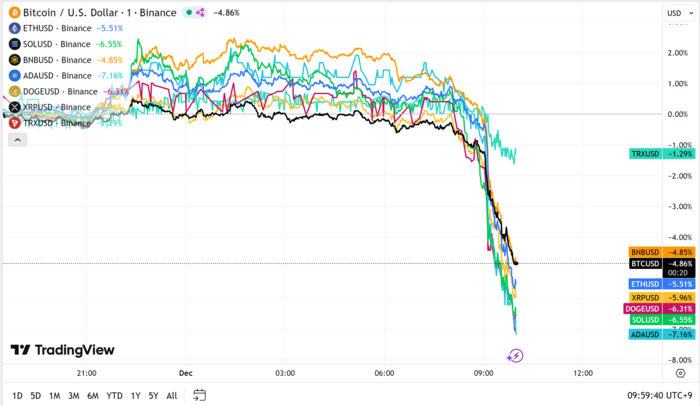
Task: Click the BNB icon beside BNBUSD
Action: pyautogui.click(x=15, y=60)
